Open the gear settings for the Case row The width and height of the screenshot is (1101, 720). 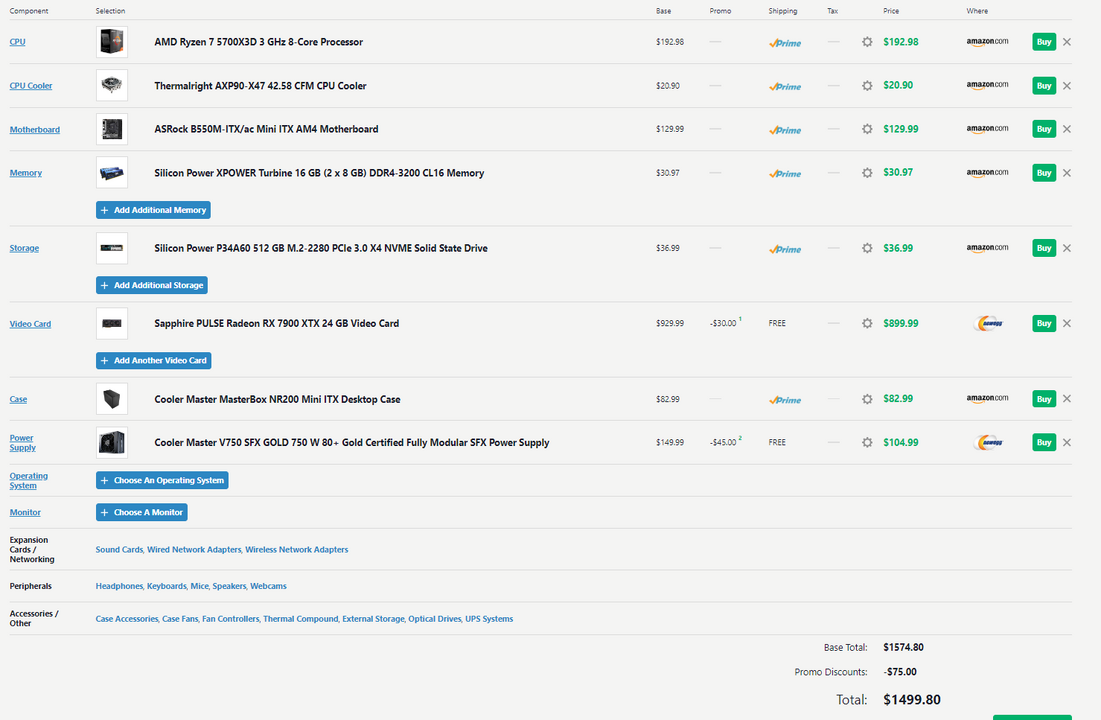[x=867, y=399]
